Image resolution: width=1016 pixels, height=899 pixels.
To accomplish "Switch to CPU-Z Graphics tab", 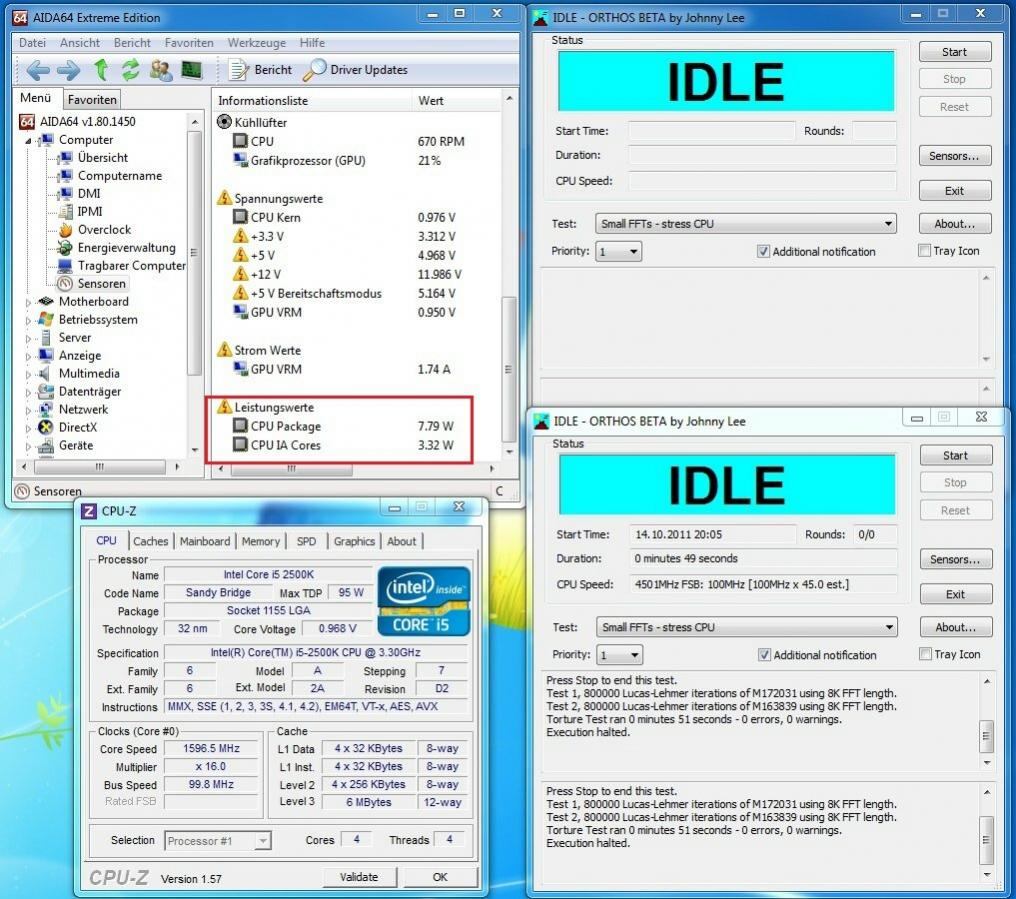I will click(354, 541).
